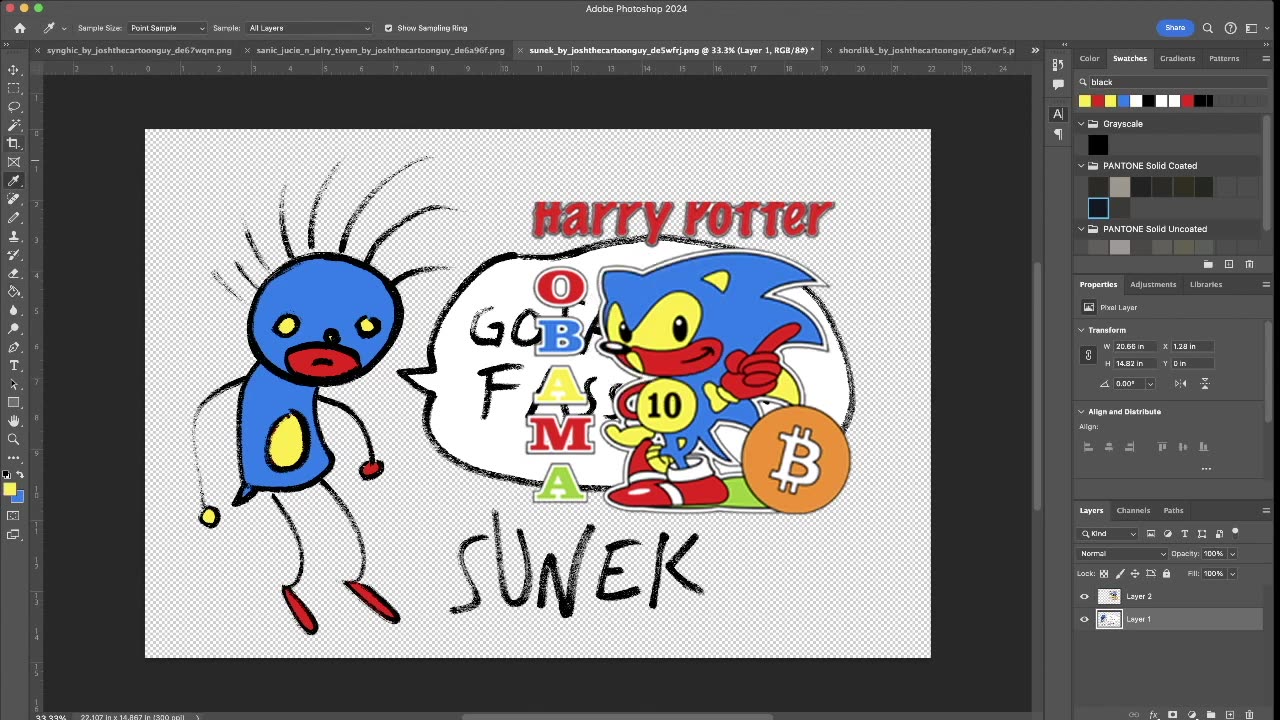Open the Sample All Layers dropdown
Image resolution: width=1280 pixels, height=720 pixels.
pos(308,28)
